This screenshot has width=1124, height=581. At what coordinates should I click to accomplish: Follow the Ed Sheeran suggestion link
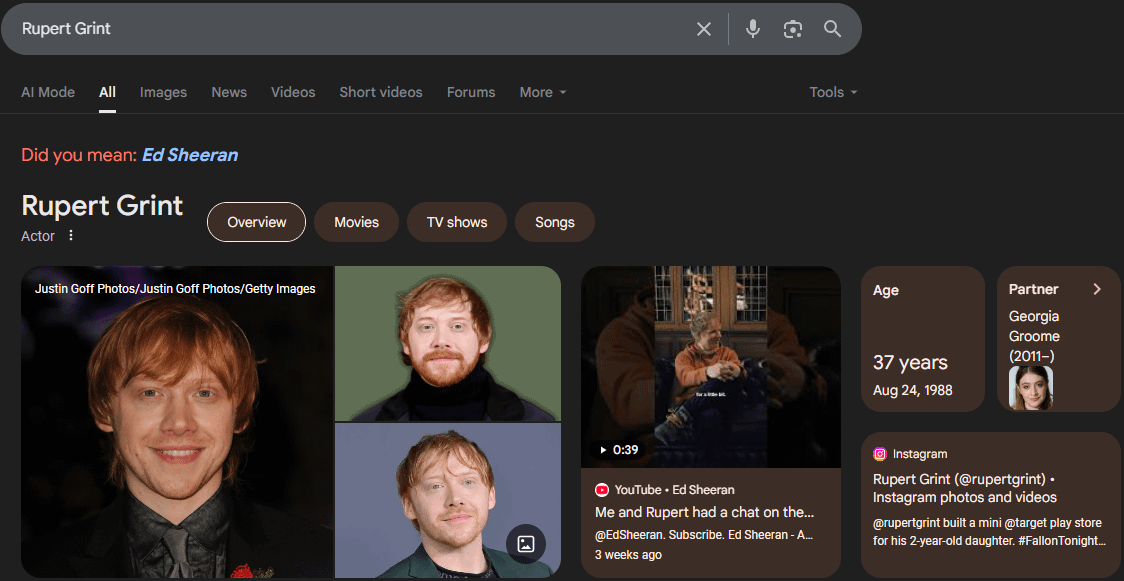pos(190,155)
